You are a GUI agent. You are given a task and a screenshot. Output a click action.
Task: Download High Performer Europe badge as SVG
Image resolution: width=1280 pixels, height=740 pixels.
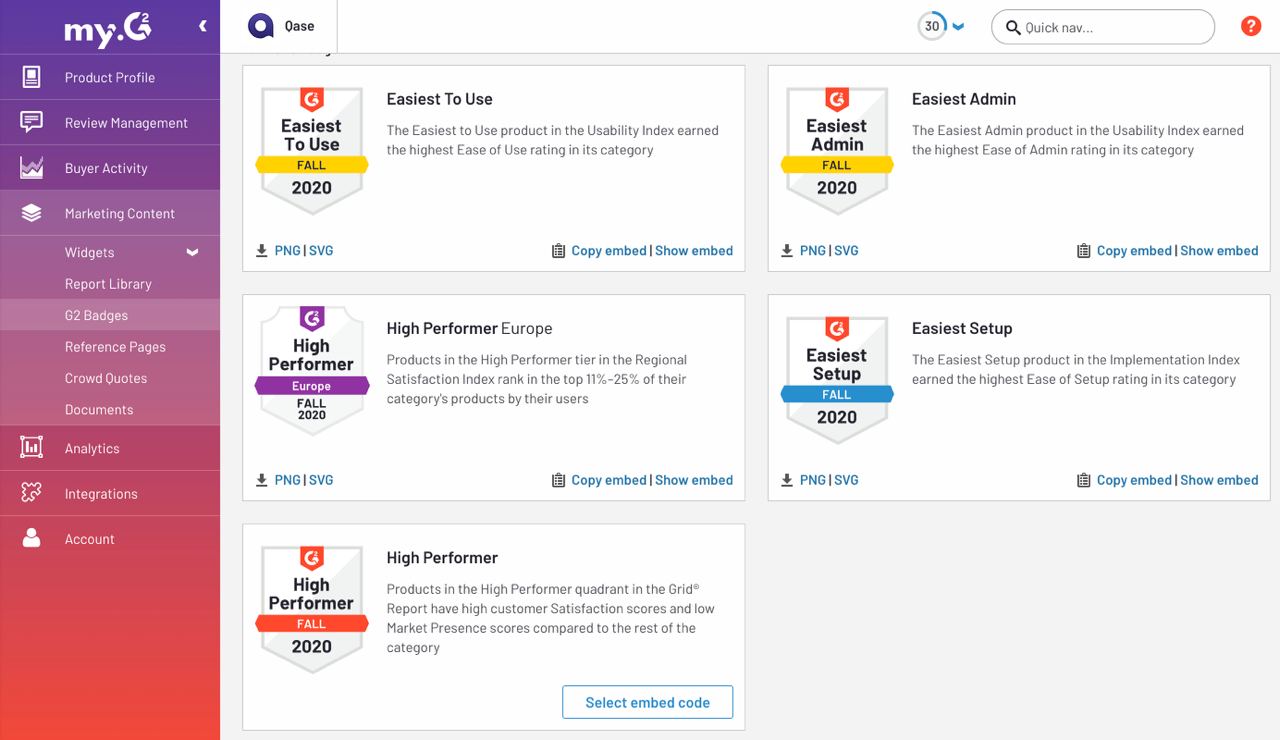click(321, 480)
